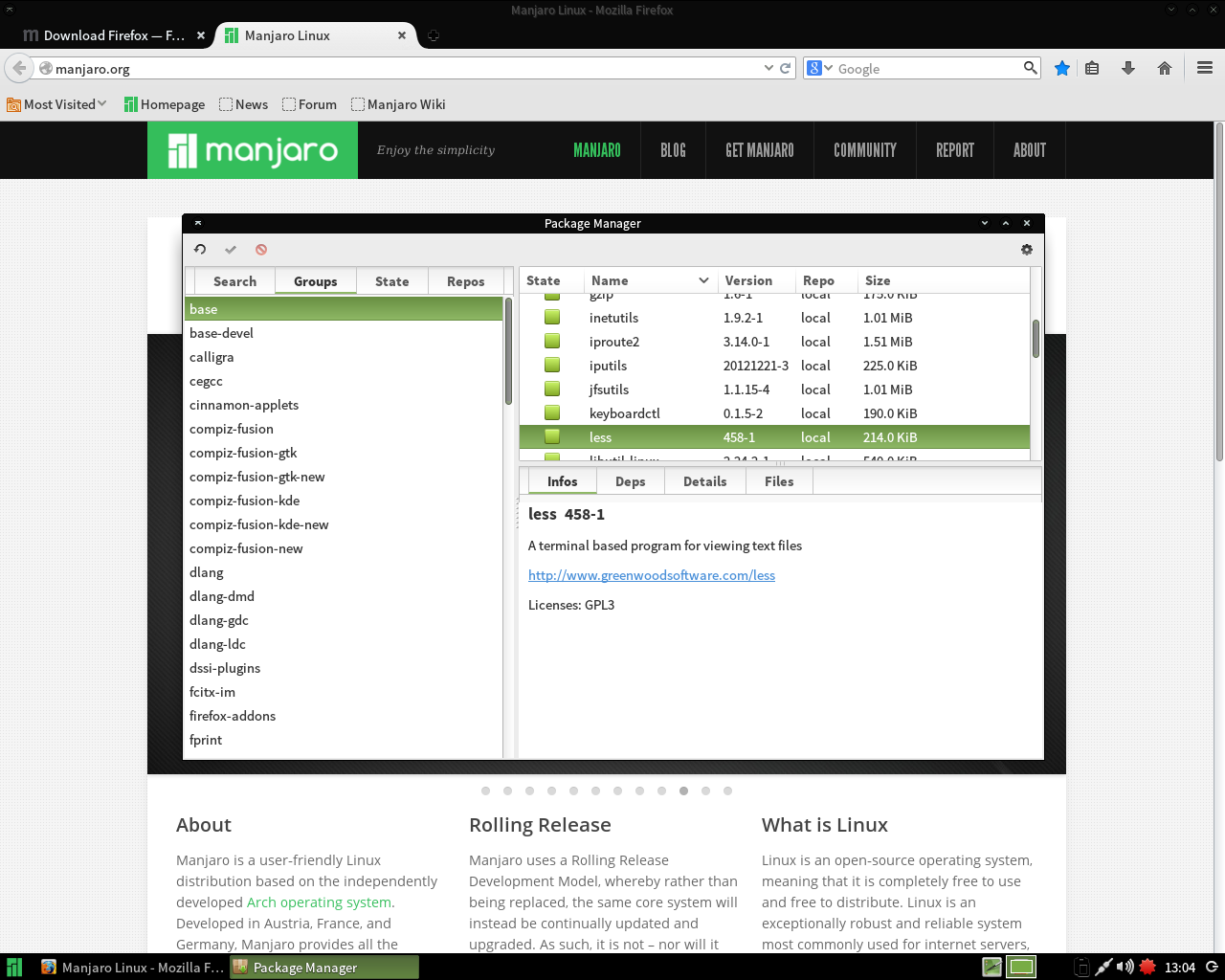
Task: Open the COMMUNITY menu item
Action: point(865,150)
